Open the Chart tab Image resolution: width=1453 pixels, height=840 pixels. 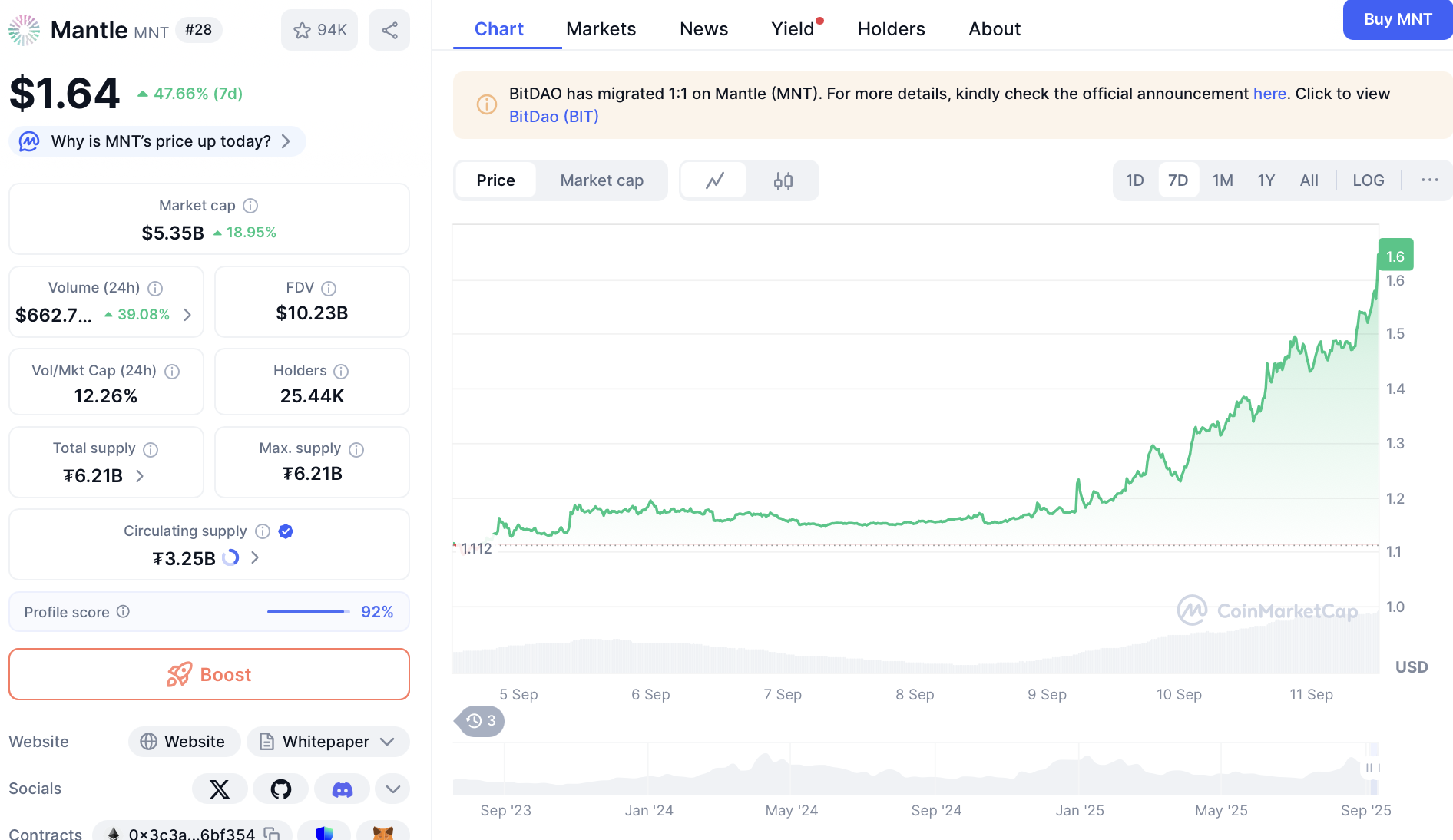pos(499,29)
